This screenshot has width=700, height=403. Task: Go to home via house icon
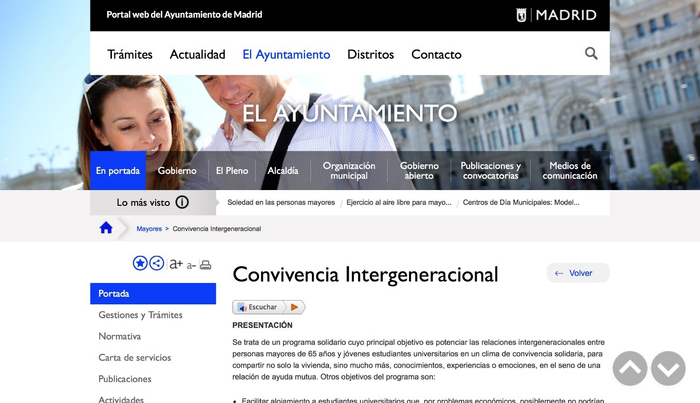(106, 228)
